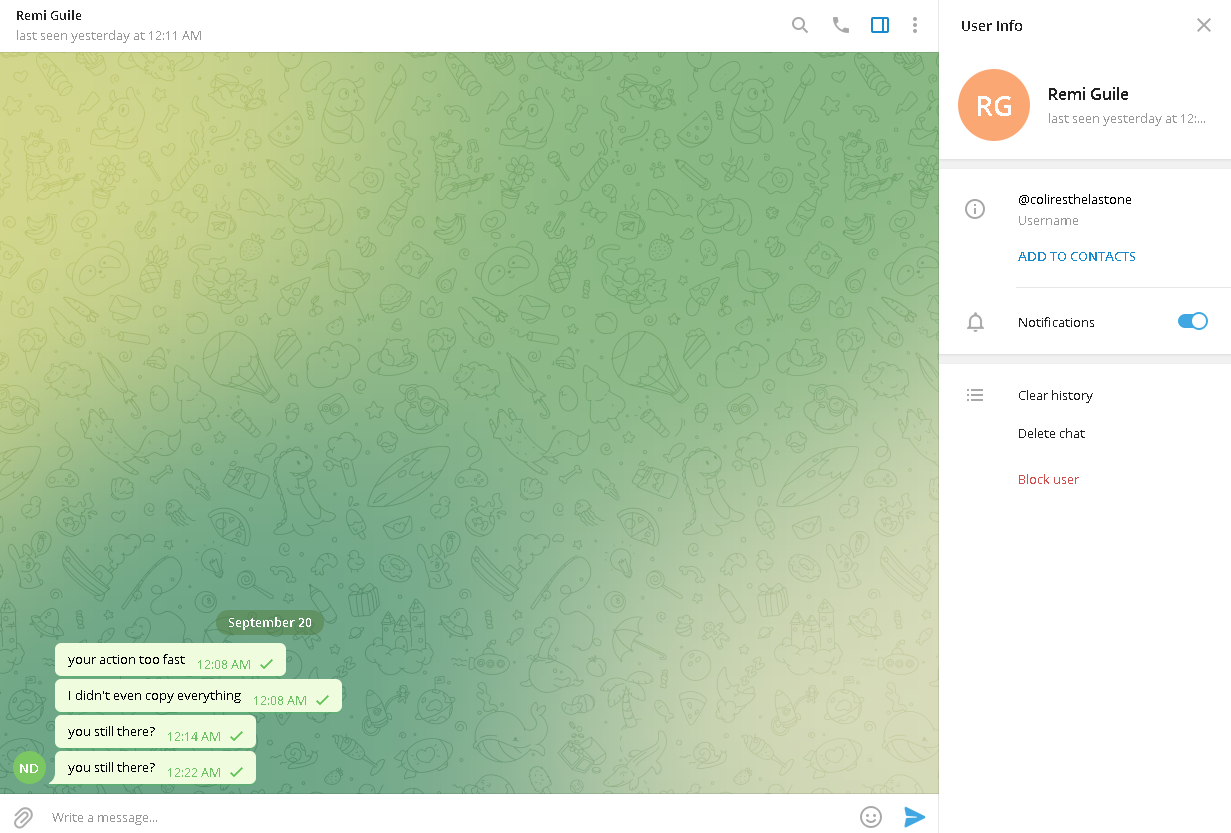Select Delete chat
The height and width of the screenshot is (833, 1231).
point(1051,434)
